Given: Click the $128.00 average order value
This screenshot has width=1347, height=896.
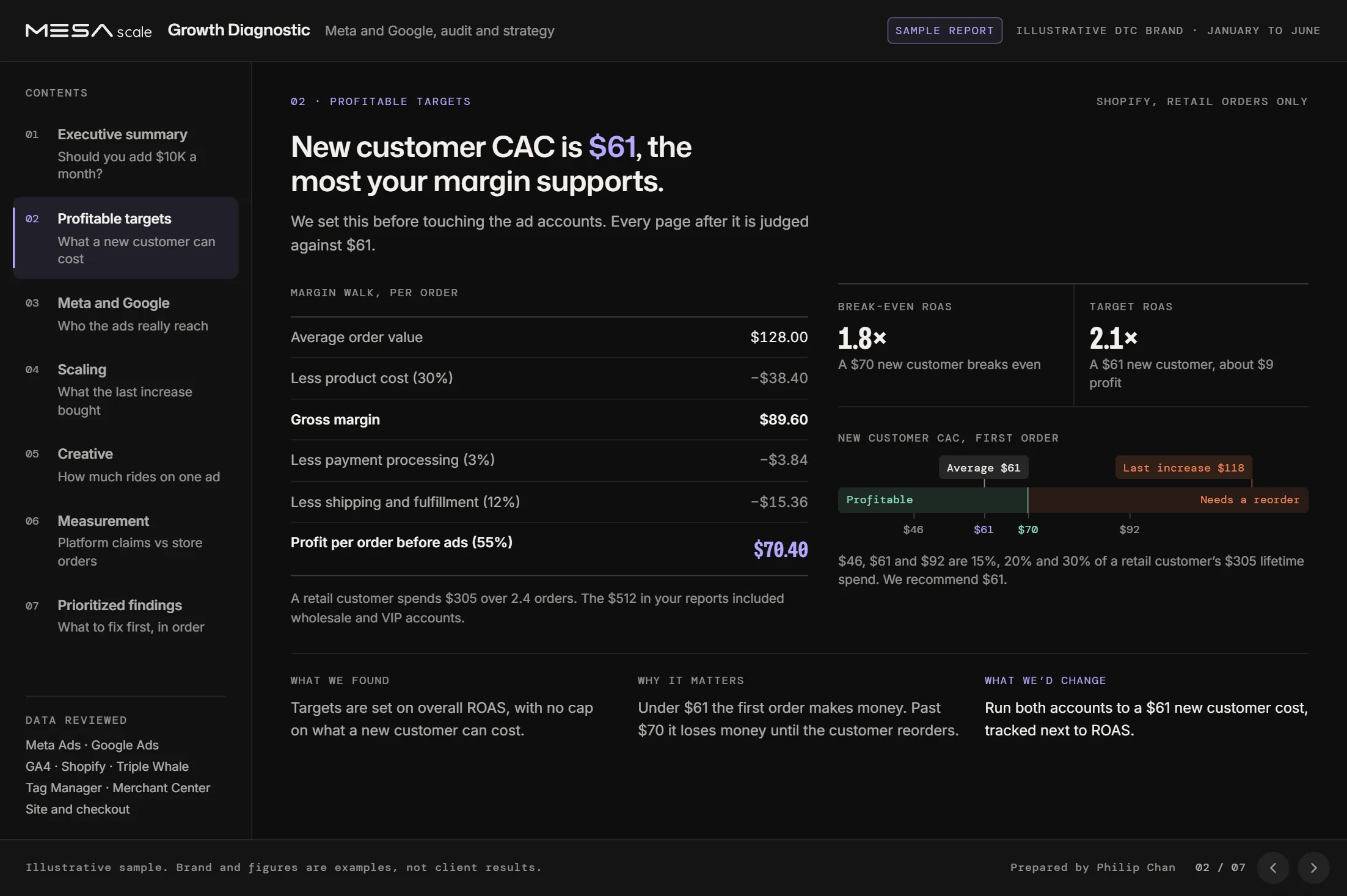Looking at the screenshot, I should click(779, 337).
